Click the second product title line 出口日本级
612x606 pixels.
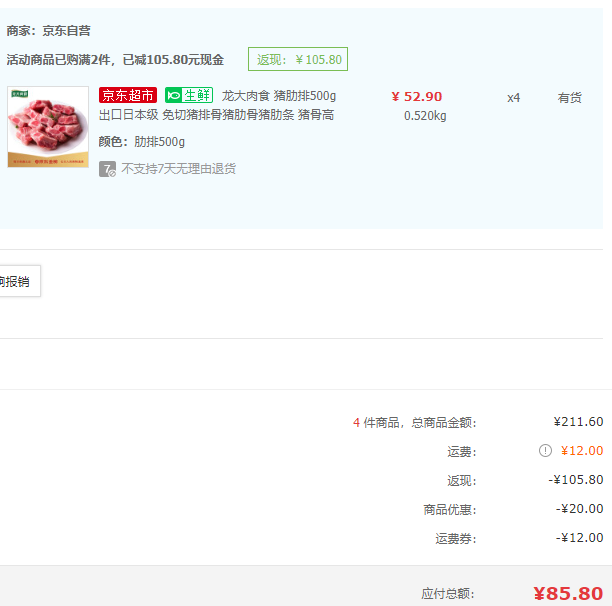click(217, 115)
